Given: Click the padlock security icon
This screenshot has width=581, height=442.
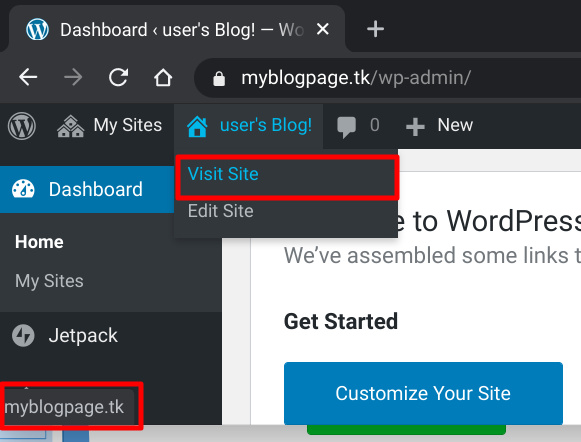Looking at the screenshot, I should (x=219, y=79).
